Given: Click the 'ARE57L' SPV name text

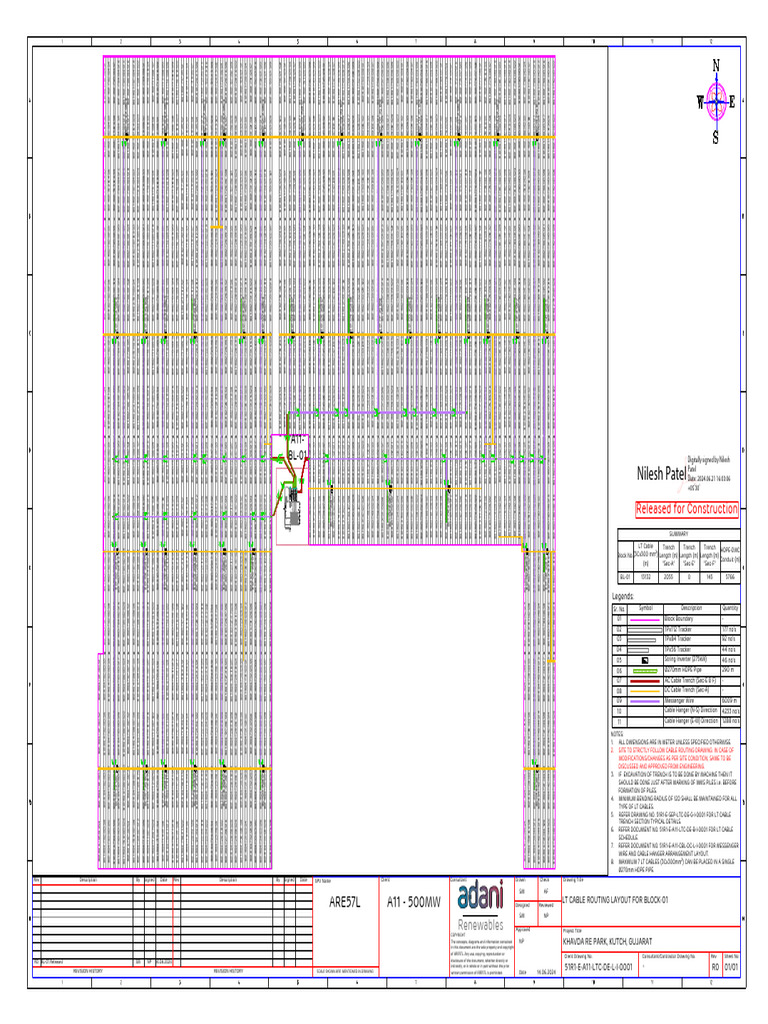Looking at the screenshot, I should tap(344, 903).
